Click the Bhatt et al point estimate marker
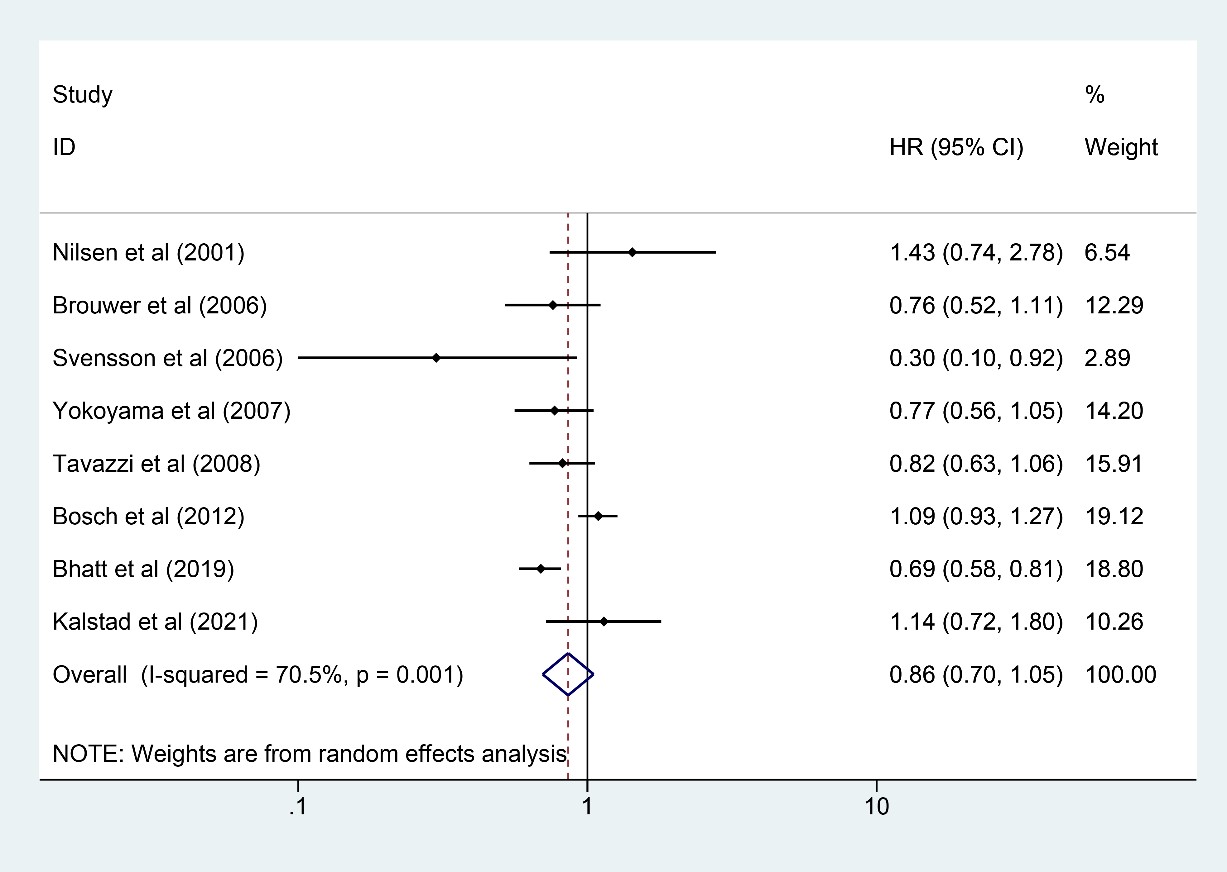The height and width of the screenshot is (872, 1227). [541, 569]
